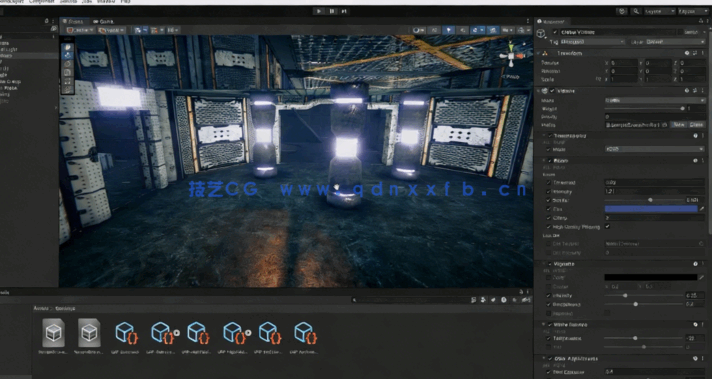Select the Rotate tool in the scene overlay
The width and height of the screenshot is (712, 379).
pyautogui.click(x=68, y=64)
